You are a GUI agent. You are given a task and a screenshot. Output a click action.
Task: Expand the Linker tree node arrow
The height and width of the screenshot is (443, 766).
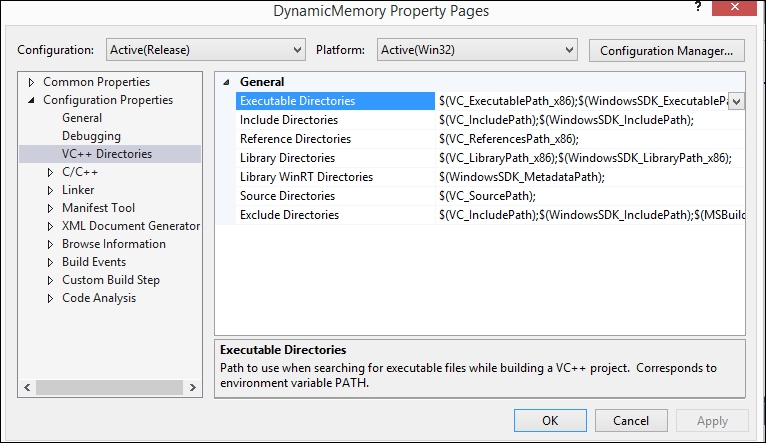coord(50,190)
